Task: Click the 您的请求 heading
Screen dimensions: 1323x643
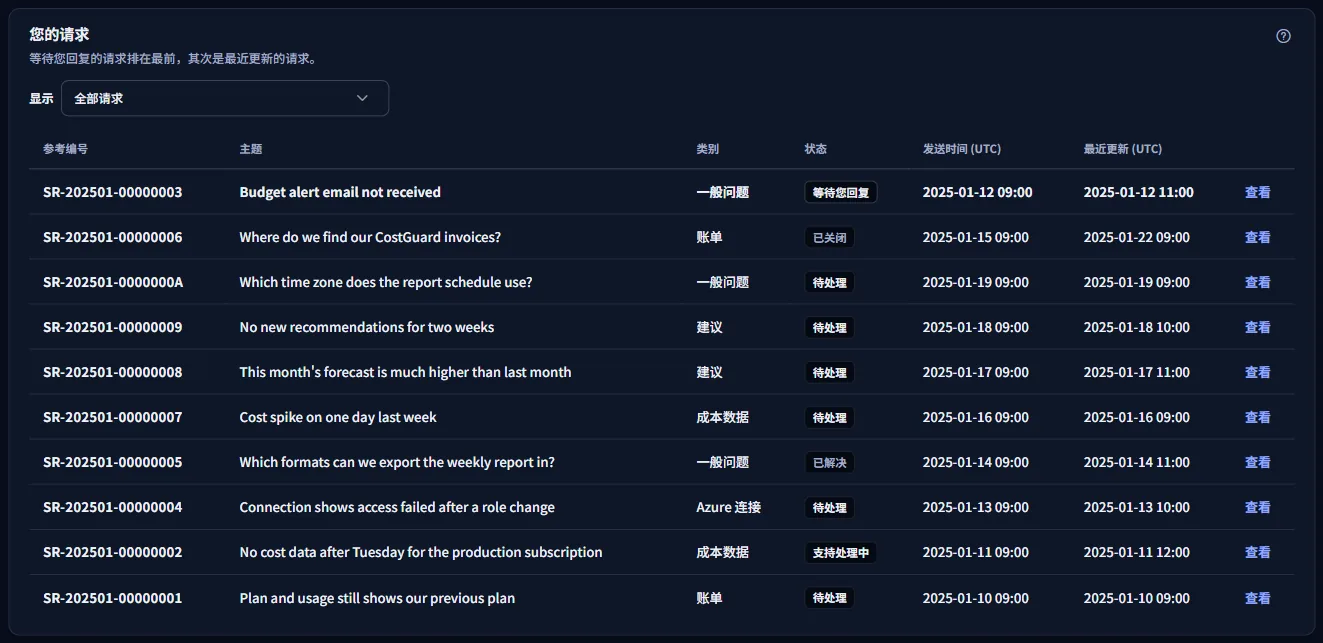Action: [59, 35]
